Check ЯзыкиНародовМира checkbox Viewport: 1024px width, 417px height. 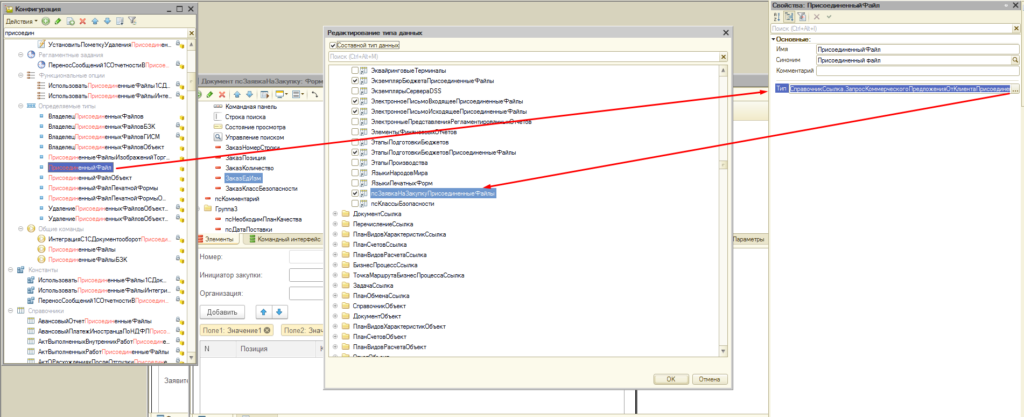tap(355, 173)
